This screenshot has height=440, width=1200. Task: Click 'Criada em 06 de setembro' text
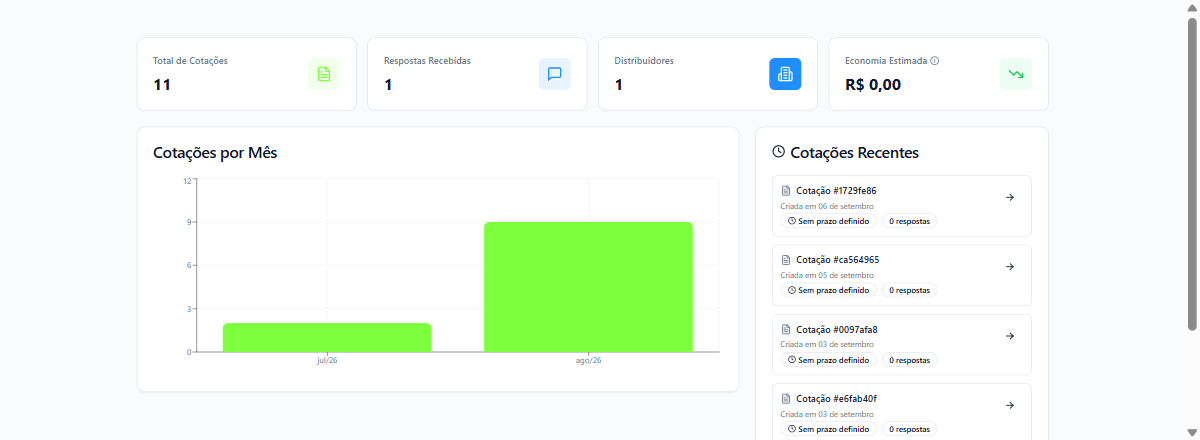click(827, 206)
